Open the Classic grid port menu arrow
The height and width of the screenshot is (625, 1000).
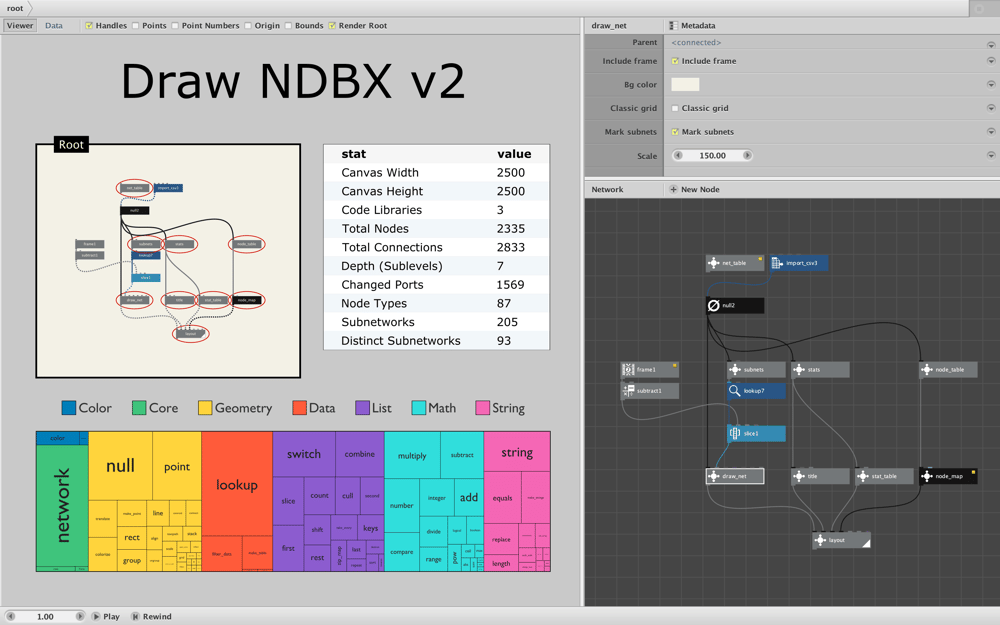[991, 108]
